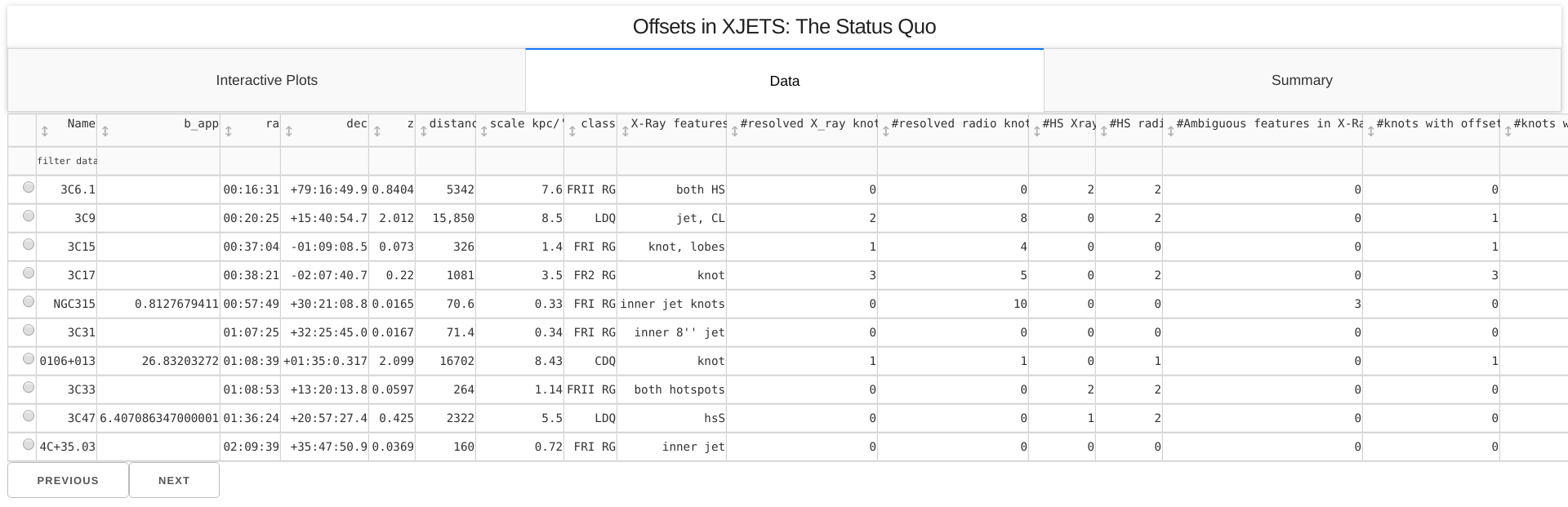Screen dimensions: 1568x507
Task: Click the filter field under class column
Action: point(590,161)
